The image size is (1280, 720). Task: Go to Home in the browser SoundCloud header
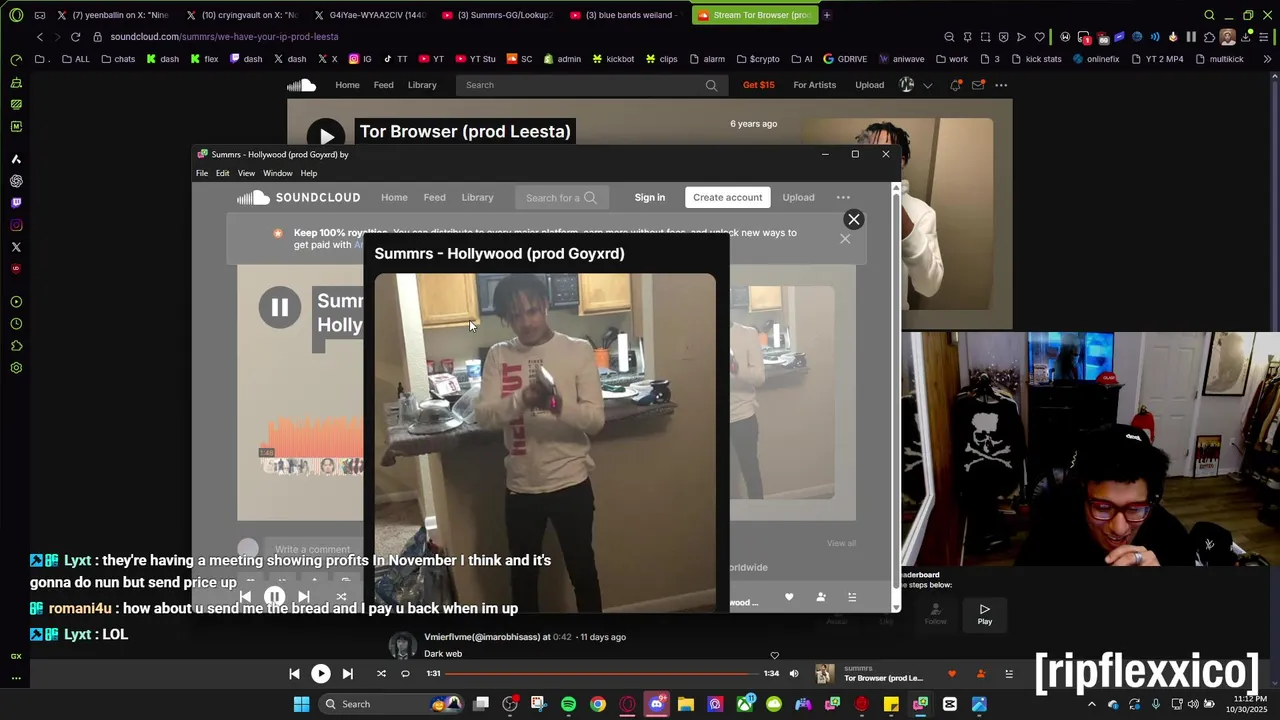coord(347,85)
